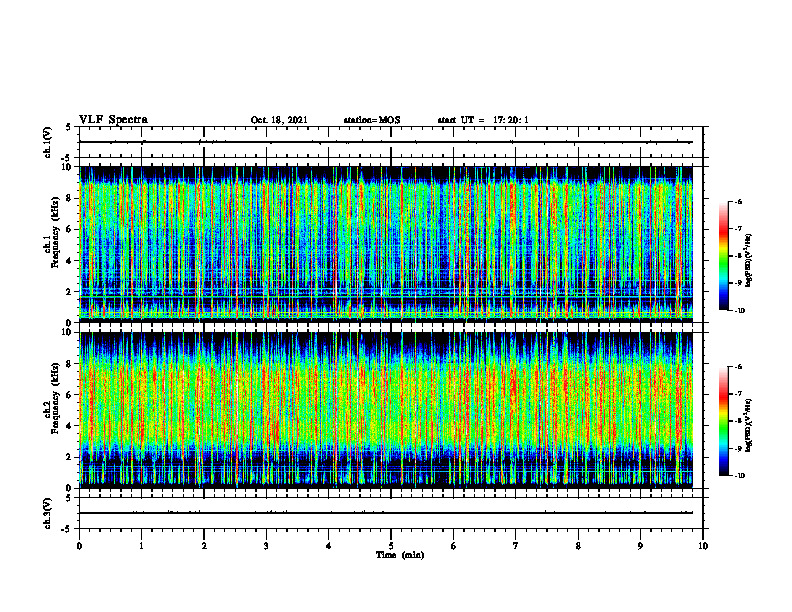The width and height of the screenshot is (792, 612).
Task: Select the date text "Oct. 18, 2021"
Action: pos(279,120)
